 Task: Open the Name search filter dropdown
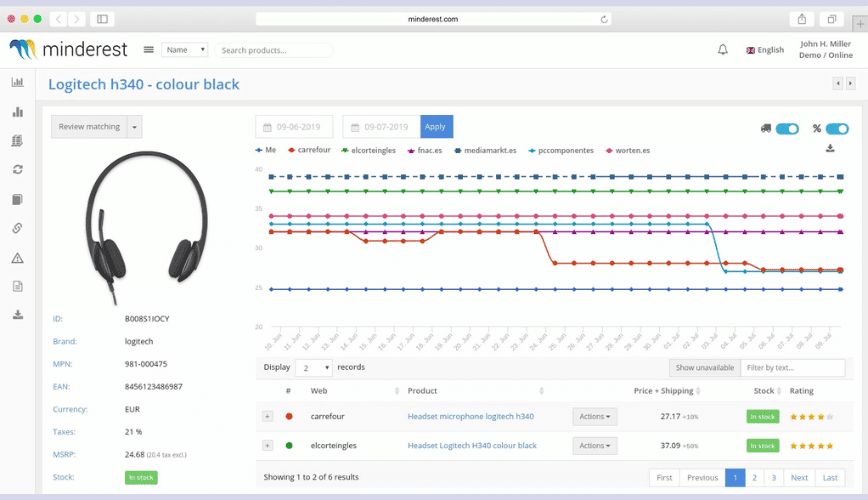point(185,50)
